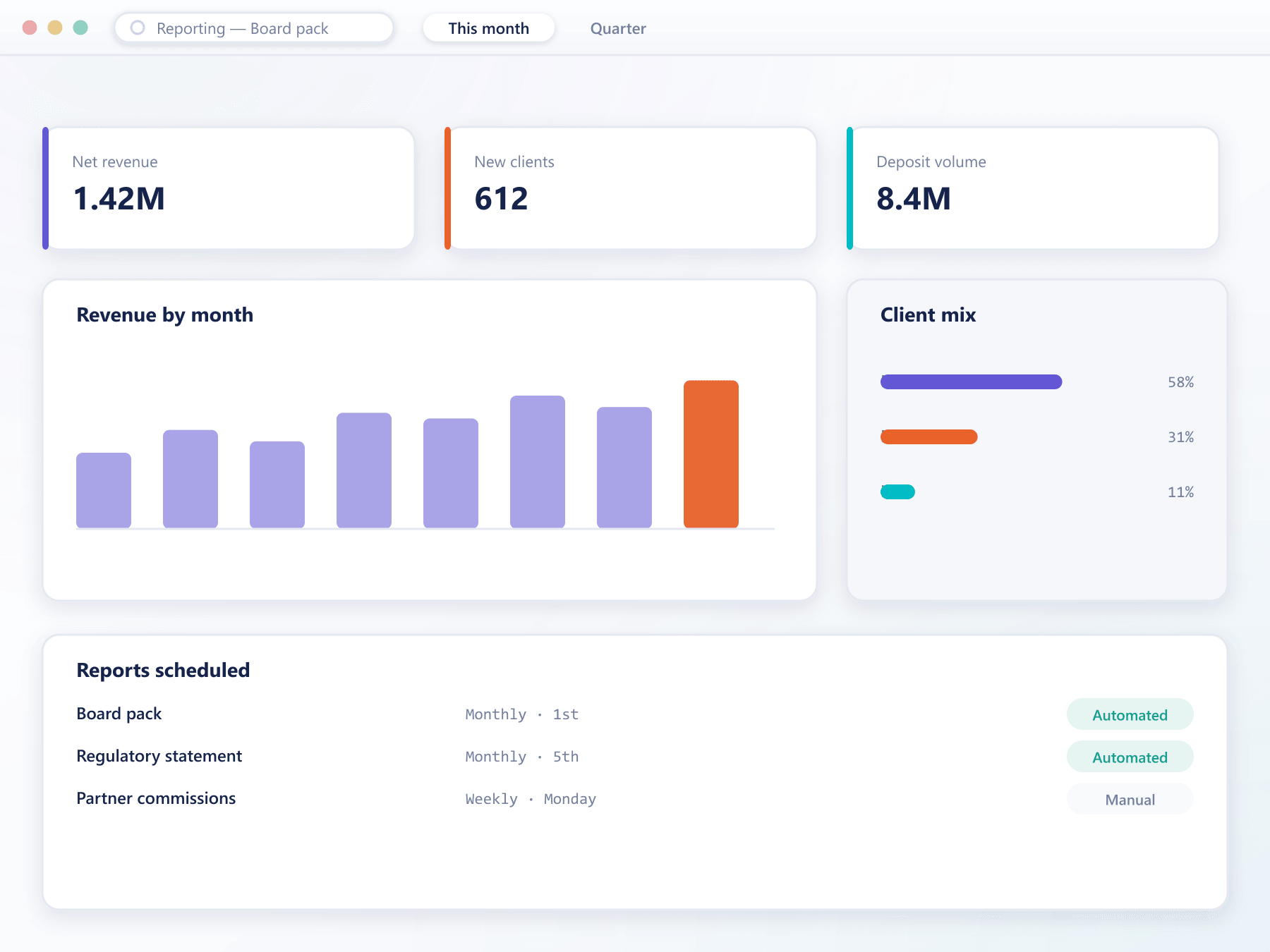The height and width of the screenshot is (952, 1270).
Task: Click the 1.42M net revenue value
Action: (x=119, y=198)
